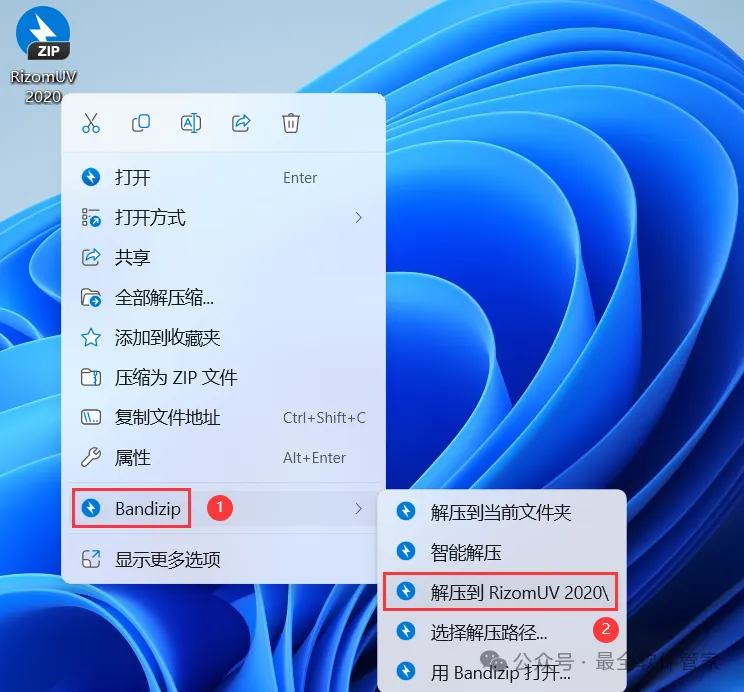
Task: Click the Copy icon in context menu
Action: 141,123
